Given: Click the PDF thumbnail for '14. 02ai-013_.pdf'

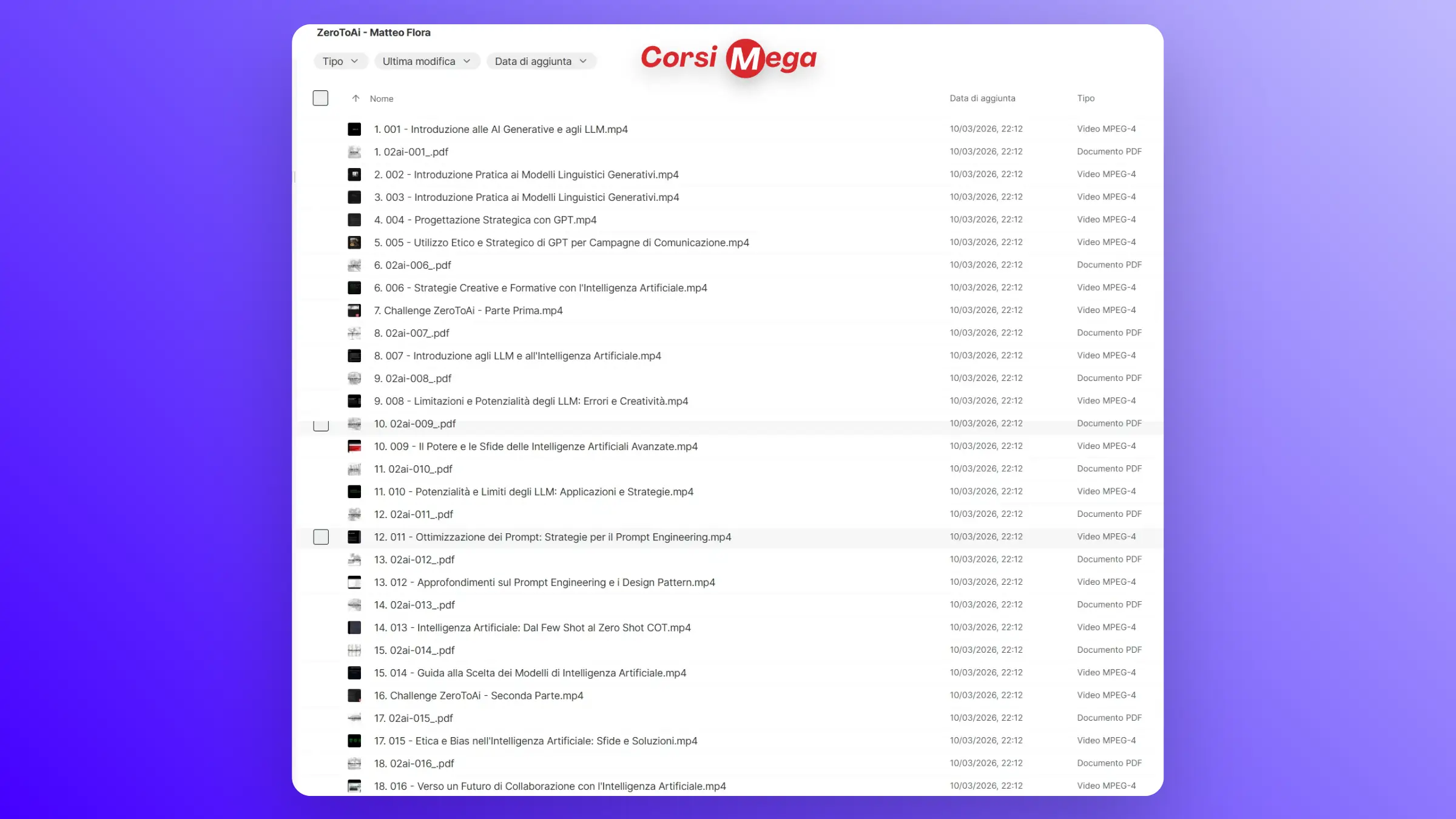Looking at the screenshot, I should click(354, 605).
